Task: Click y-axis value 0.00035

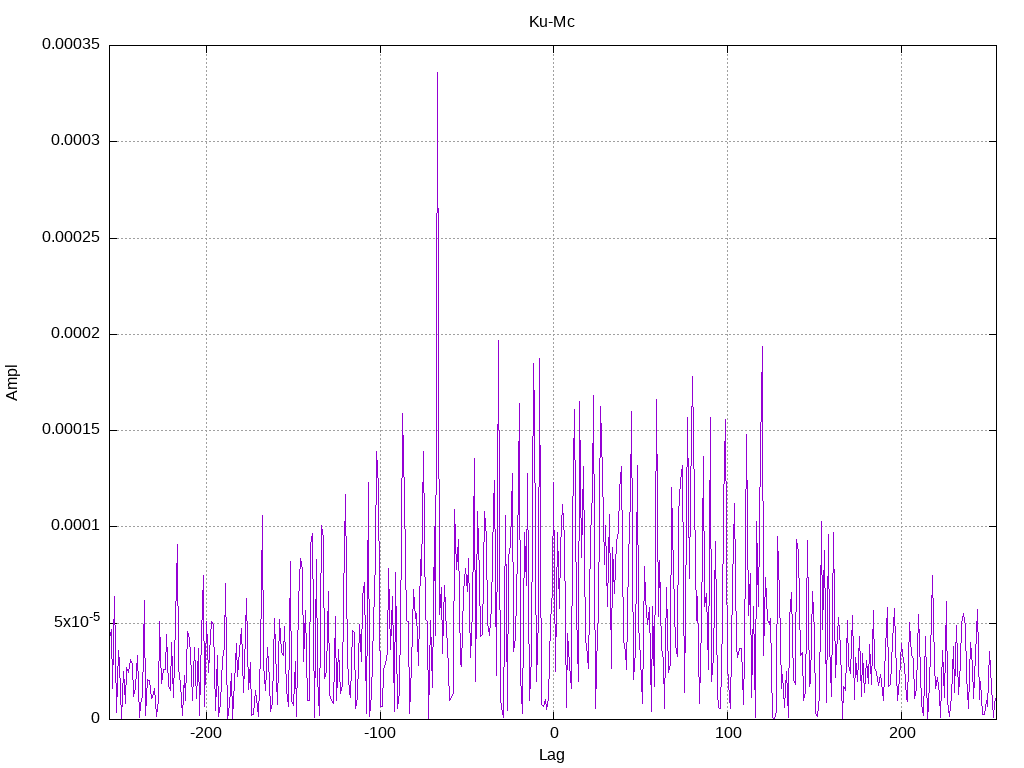Action: coord(71,44)
